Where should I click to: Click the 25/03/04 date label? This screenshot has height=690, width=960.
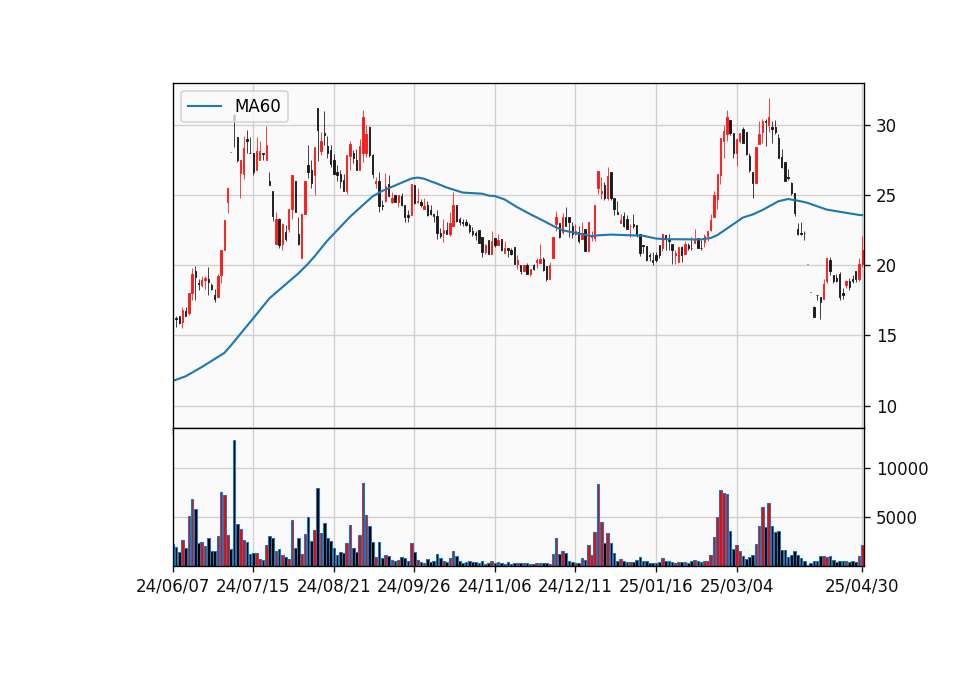(x=737, y=586)
